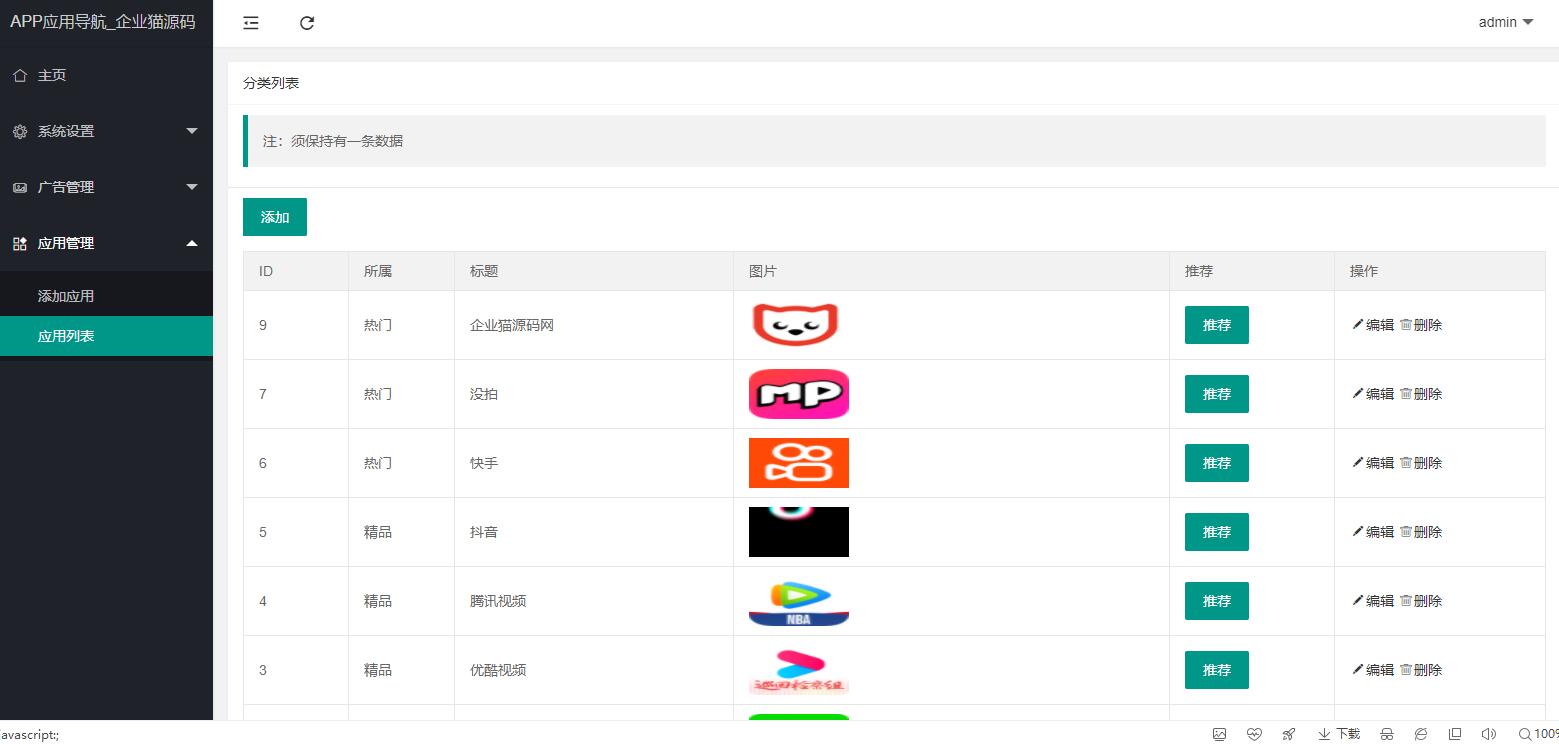Expand the 广告管理 sidebar menu

pos(106,187)
